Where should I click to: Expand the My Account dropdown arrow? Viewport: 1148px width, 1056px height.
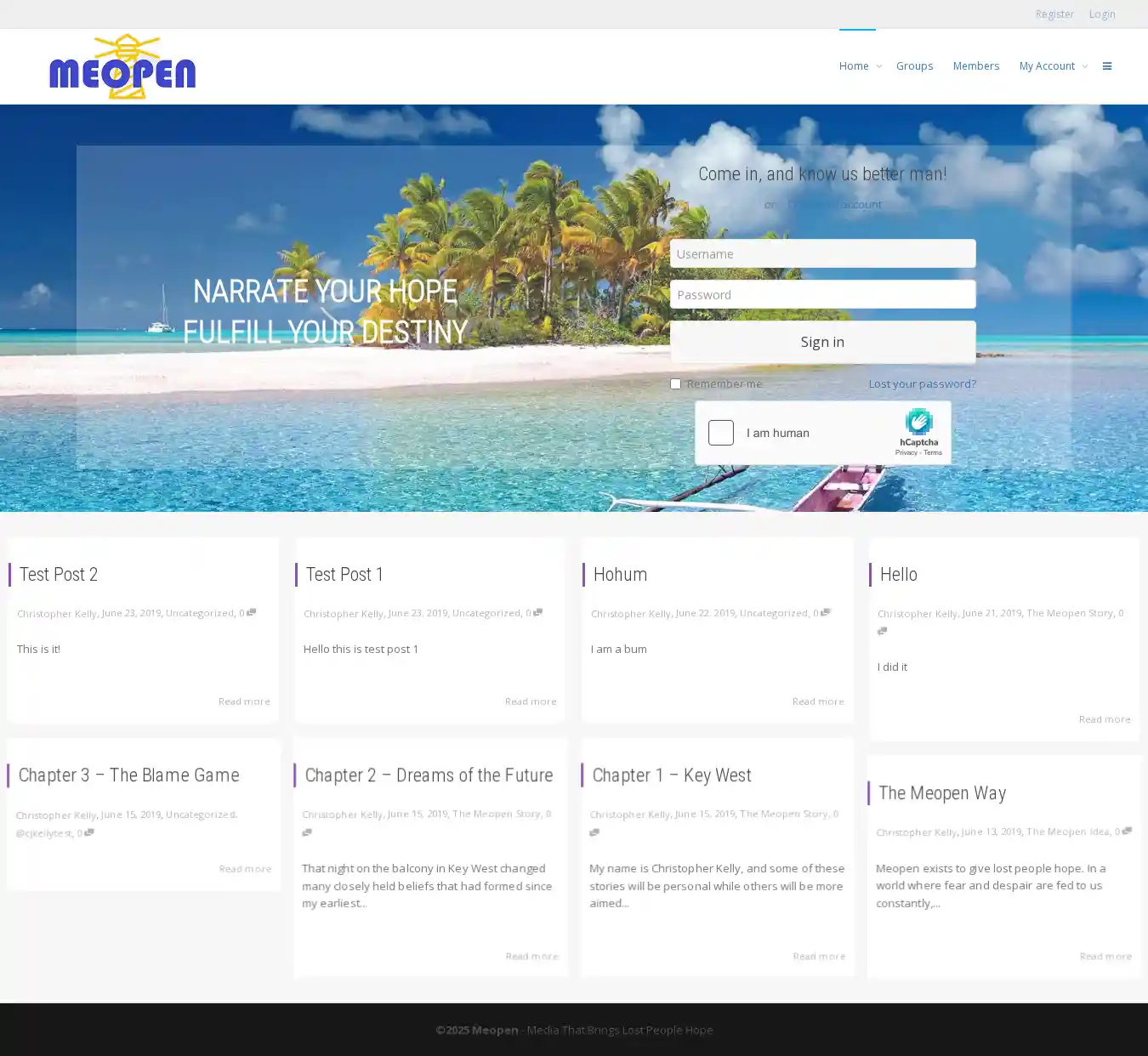click(1085, 66)
